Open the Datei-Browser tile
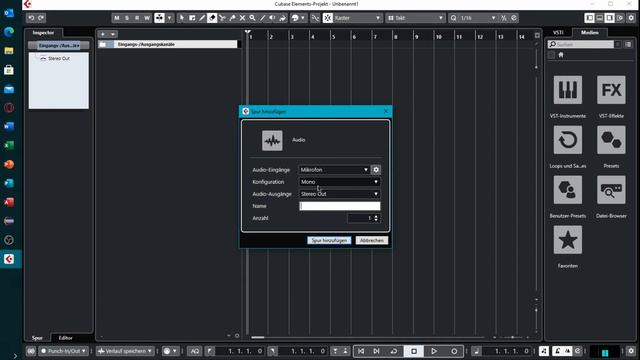 611,190
